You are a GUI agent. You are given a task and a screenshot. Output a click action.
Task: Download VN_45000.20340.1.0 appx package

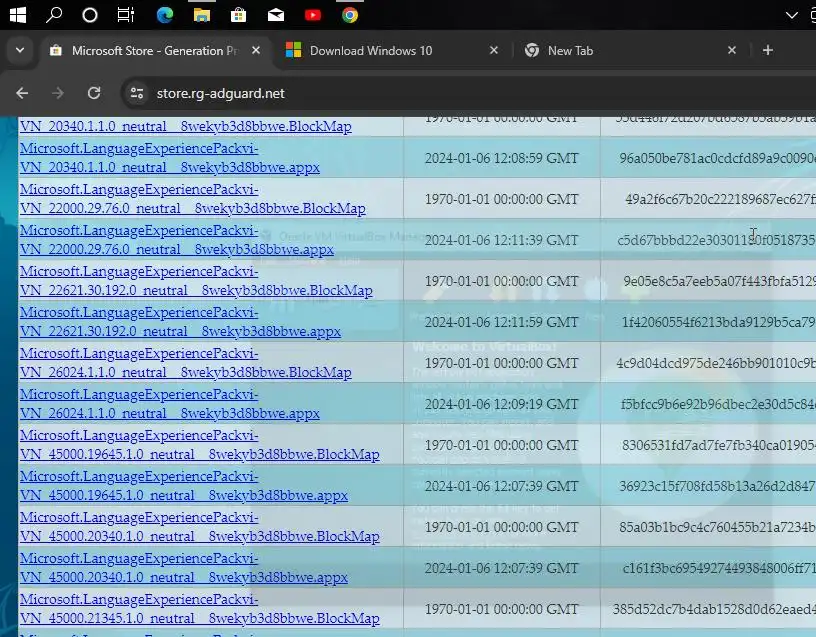[184, 568]
